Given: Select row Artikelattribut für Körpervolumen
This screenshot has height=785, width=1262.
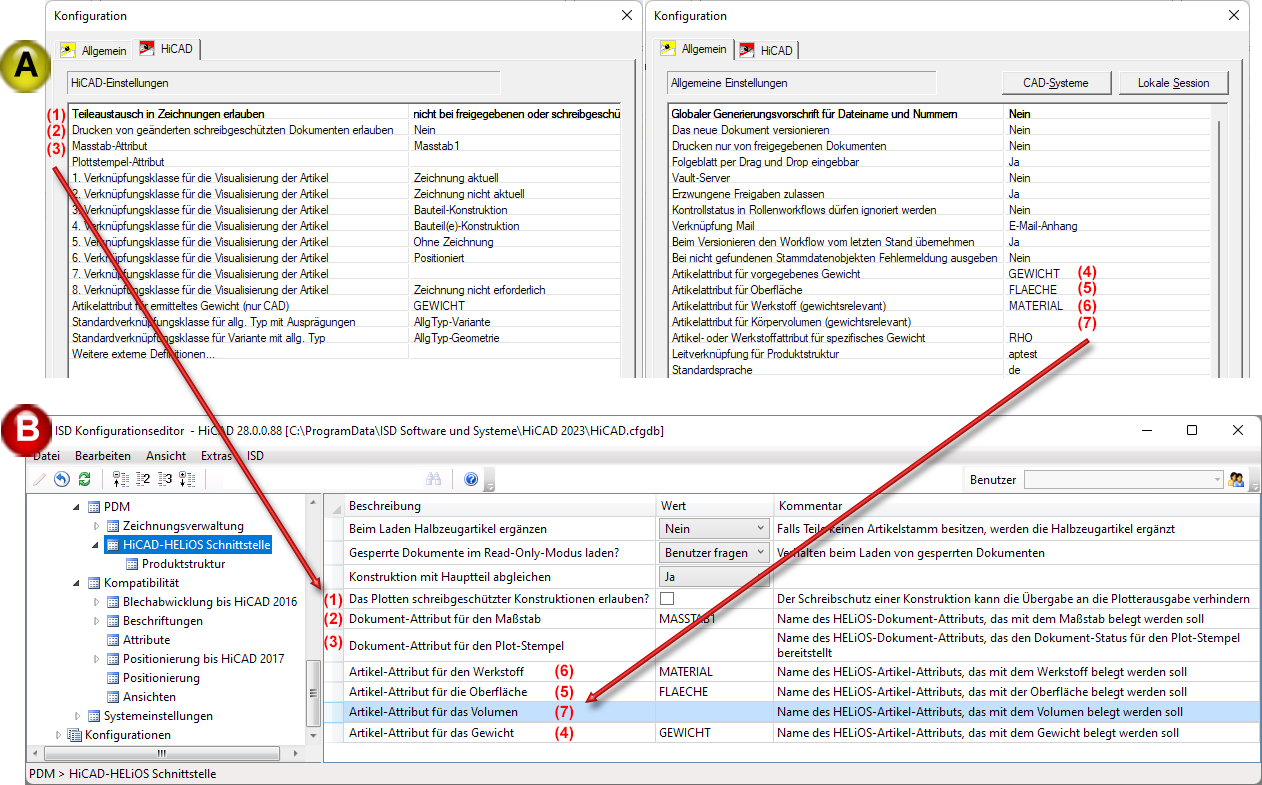Looking at the screenshot, I should [x=939, y=322].
